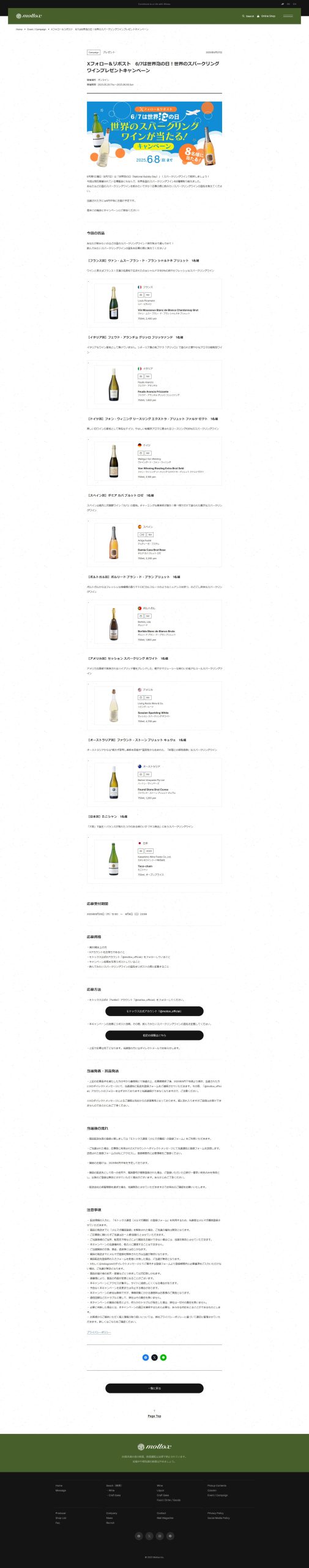
Task: Click the footer YouTube circle icon
Action: tap(170, 1536)
